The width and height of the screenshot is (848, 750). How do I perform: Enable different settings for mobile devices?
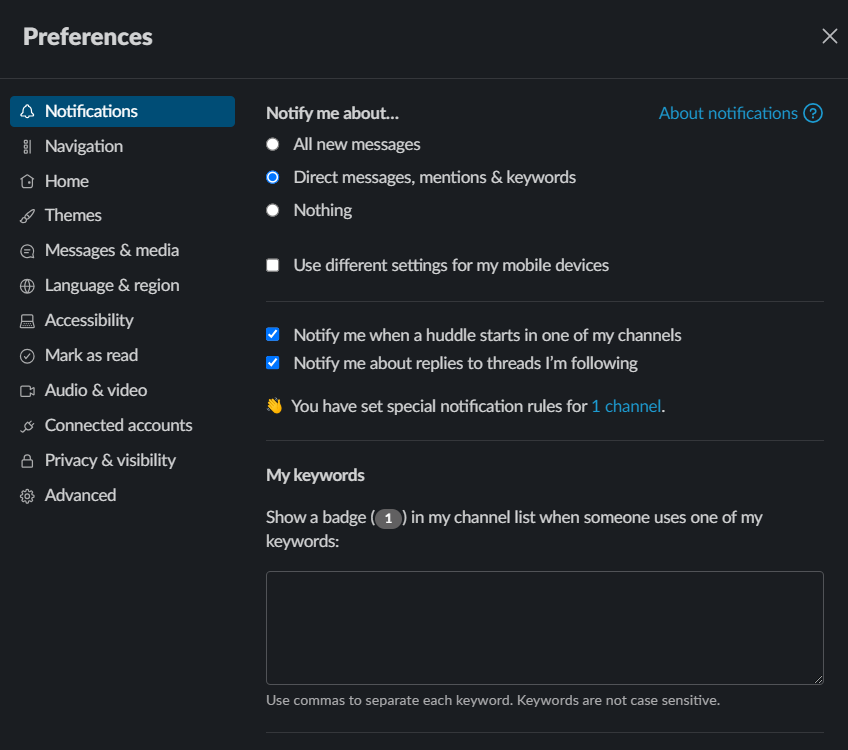pyautogui.click(x=273, y=265)
